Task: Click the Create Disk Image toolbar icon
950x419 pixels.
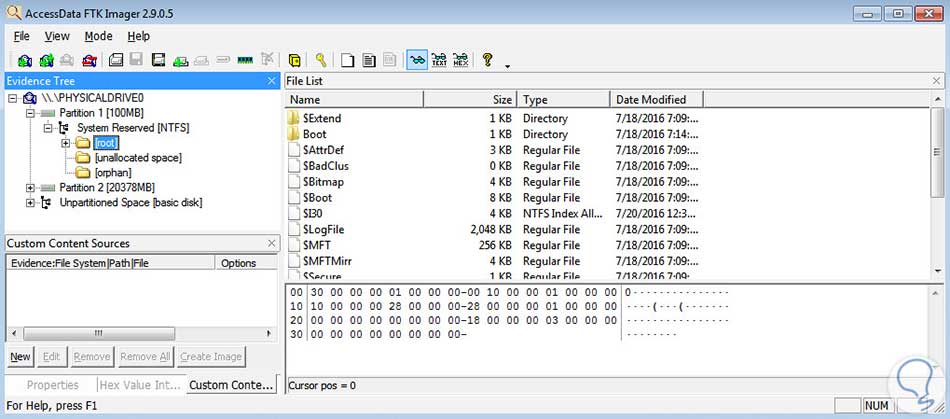Action: click(116, 60)
